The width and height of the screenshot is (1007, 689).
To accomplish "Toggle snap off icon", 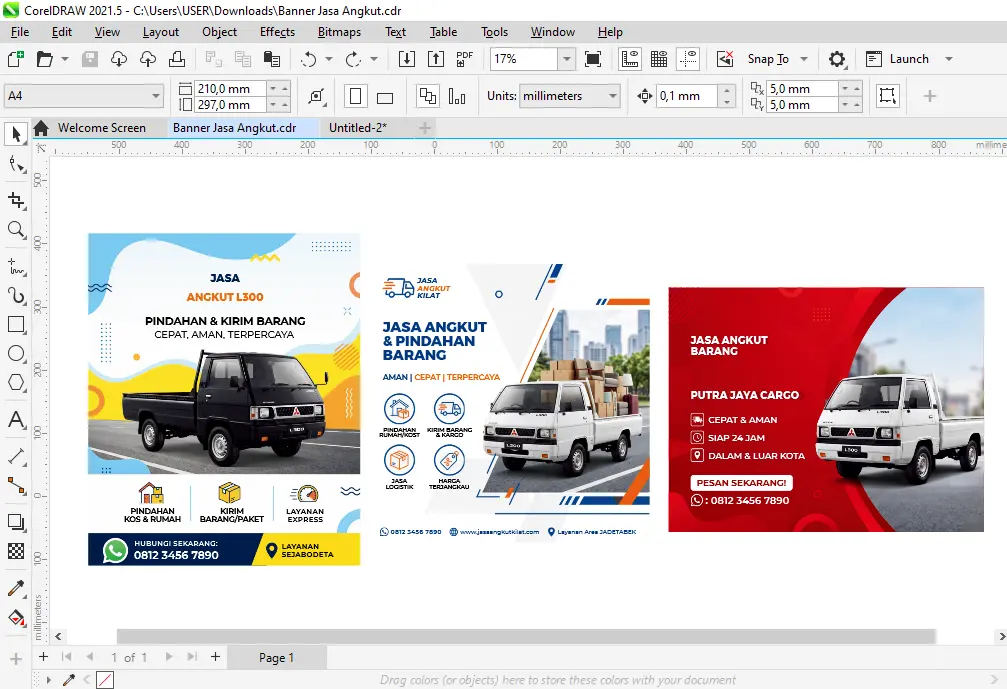I will tap(724, 59).
